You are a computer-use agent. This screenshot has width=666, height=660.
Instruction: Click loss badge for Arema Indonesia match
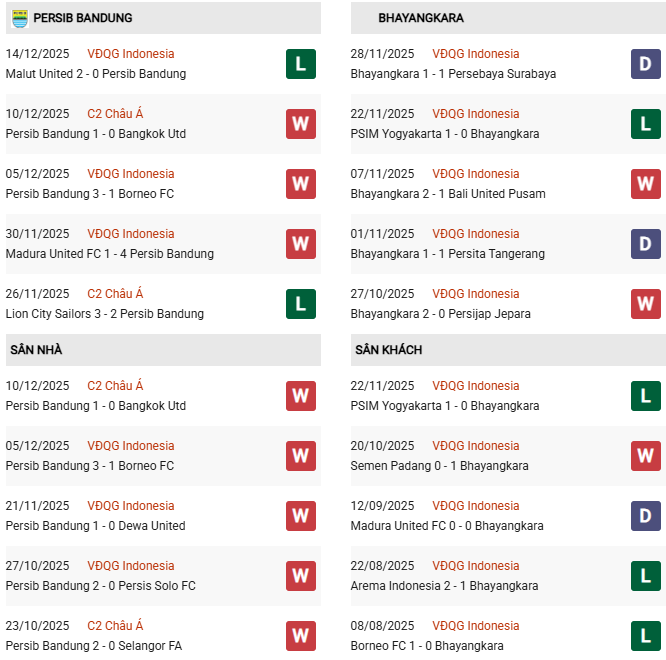coord(646,576)
